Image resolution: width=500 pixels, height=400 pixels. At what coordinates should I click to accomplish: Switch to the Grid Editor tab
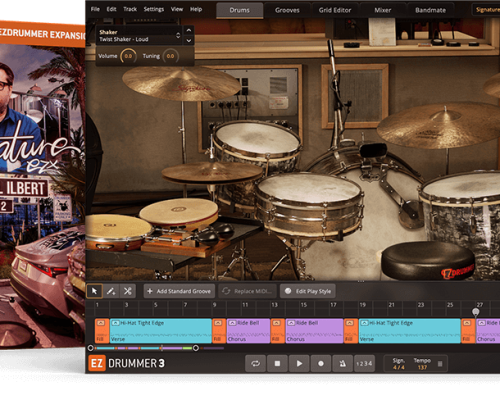(x=335, y=10)
